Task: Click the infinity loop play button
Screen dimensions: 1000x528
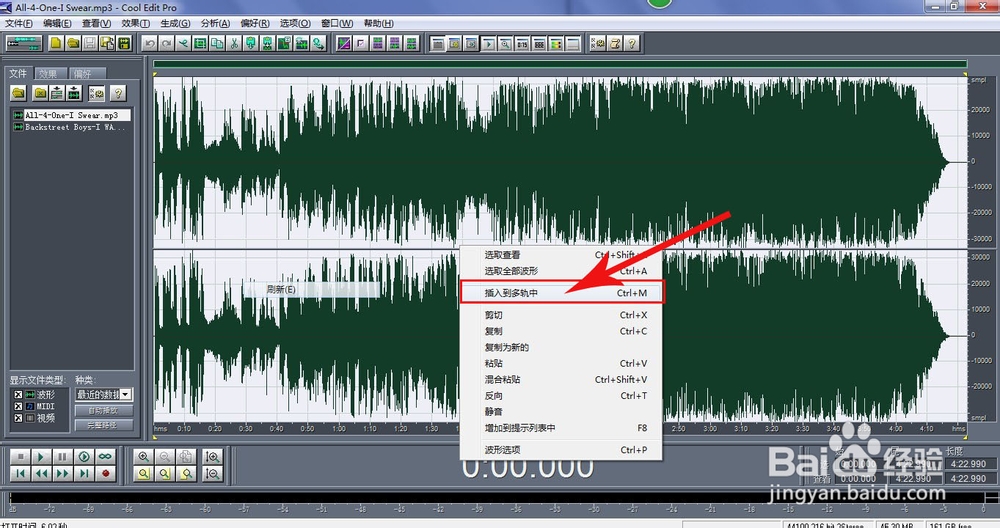Action: 105,457
